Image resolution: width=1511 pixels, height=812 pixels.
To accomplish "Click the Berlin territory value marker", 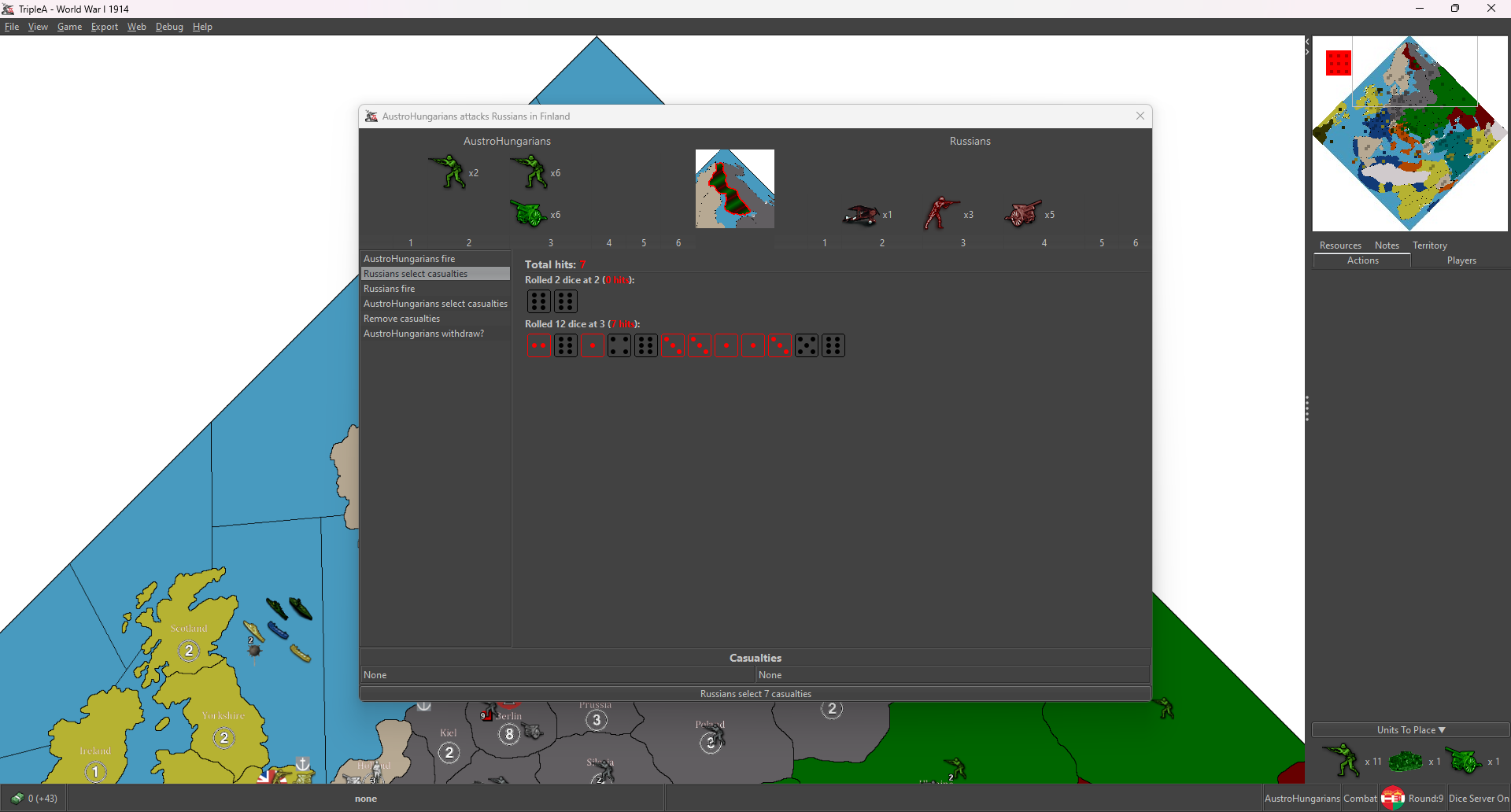I will pyautogui.click(x=509, y=735).
